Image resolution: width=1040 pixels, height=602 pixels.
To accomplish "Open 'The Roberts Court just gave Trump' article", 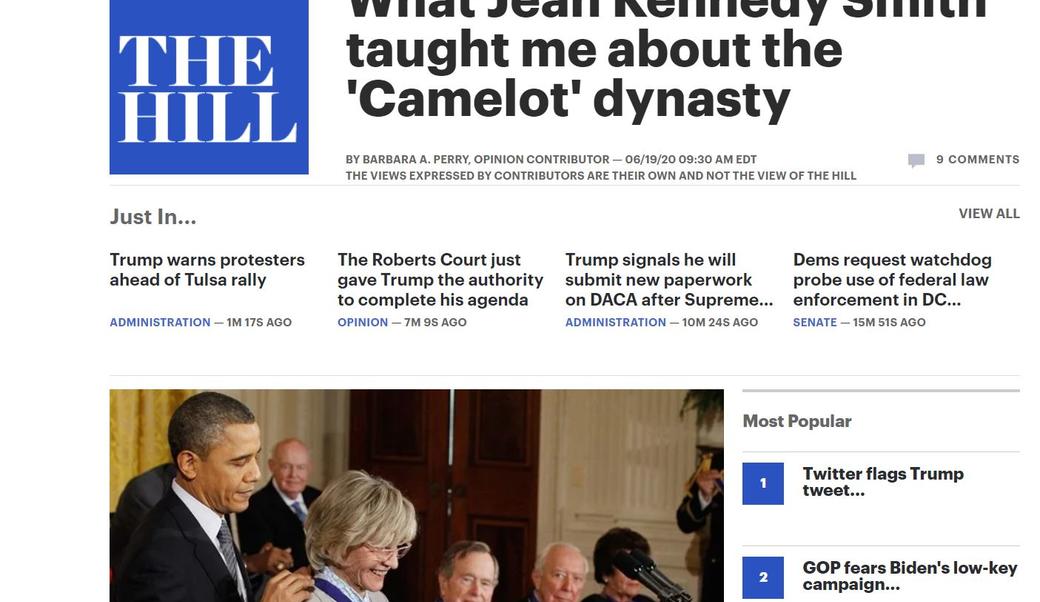I will coord(440,280).
